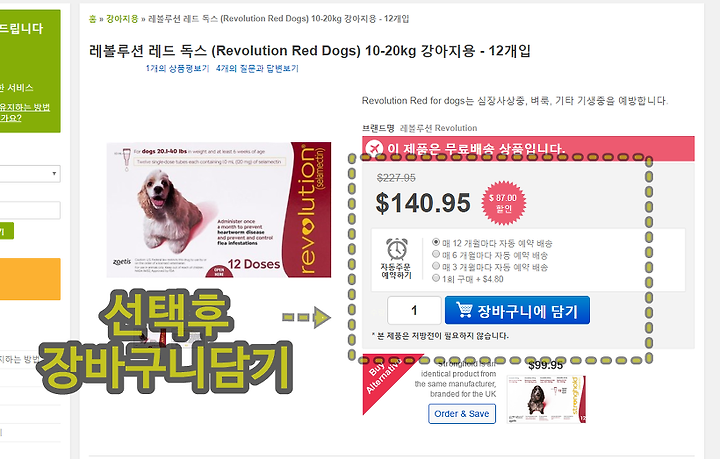Click the 홈 breadcrumb link
Viewport: 720px width, 459px height.
click(92, 19)
